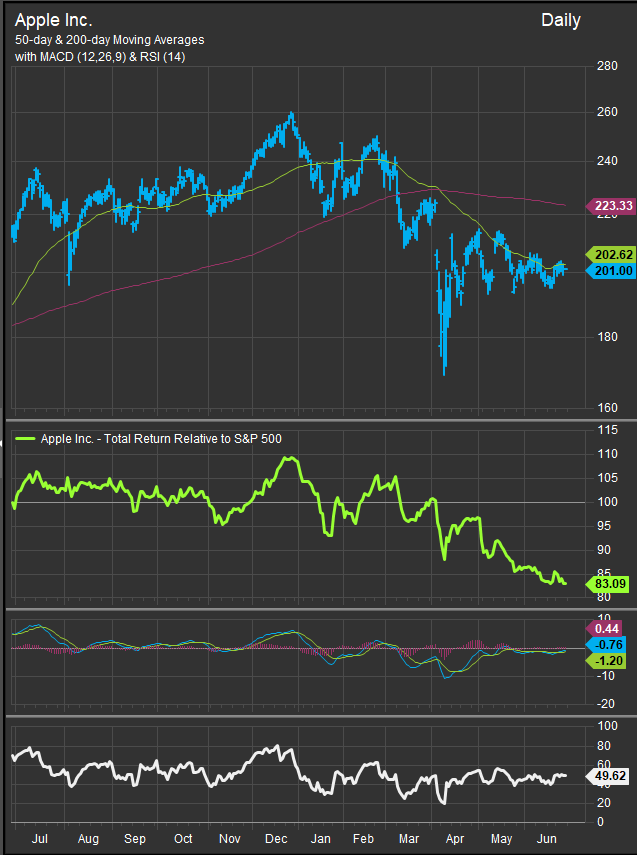Click the 280 price axis label
Screen dimensions: 637x855
click(606, 67)
